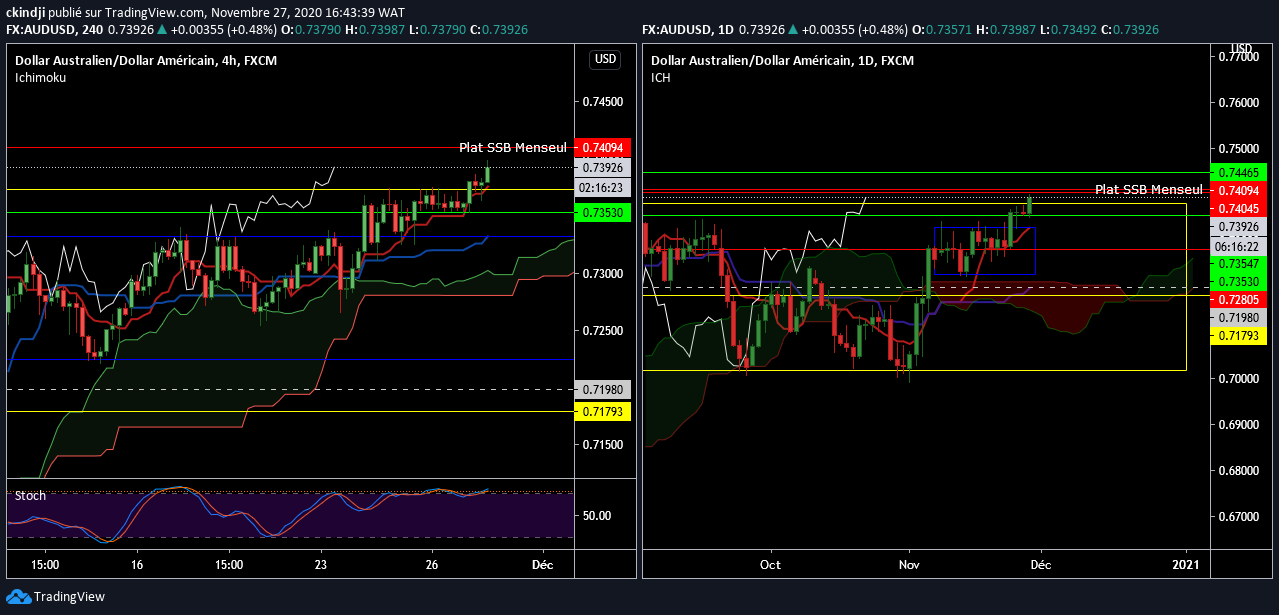Click the Ichimoku indicator label
1279x615 pixels.
coord(40,77)
